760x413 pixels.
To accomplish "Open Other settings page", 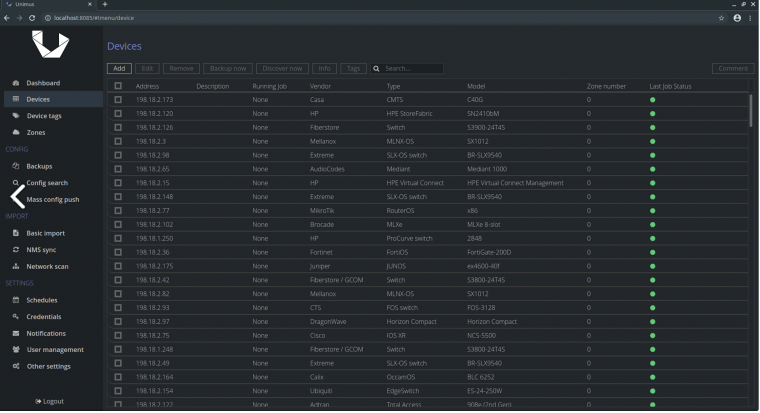I will click(48, 366).
